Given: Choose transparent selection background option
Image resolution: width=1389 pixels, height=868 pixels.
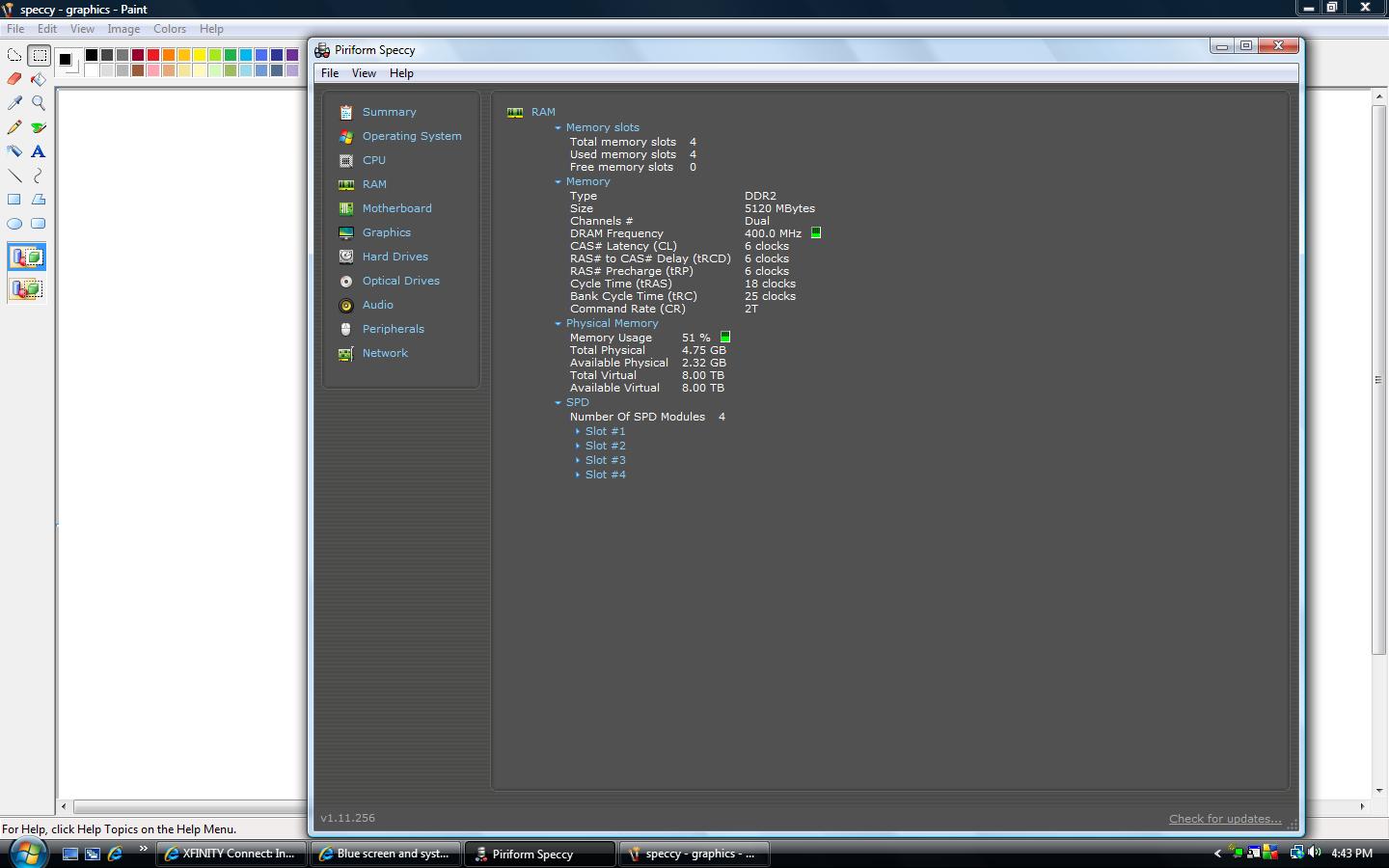Looking at the screenshot, I should point(27,288).
